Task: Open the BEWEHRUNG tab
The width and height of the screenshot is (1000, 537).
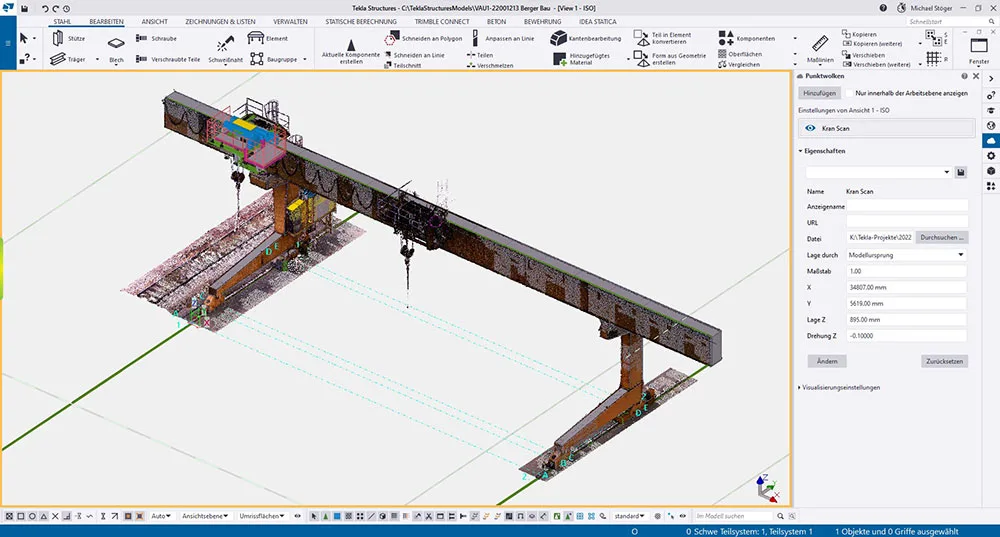Action: [543, 22]
